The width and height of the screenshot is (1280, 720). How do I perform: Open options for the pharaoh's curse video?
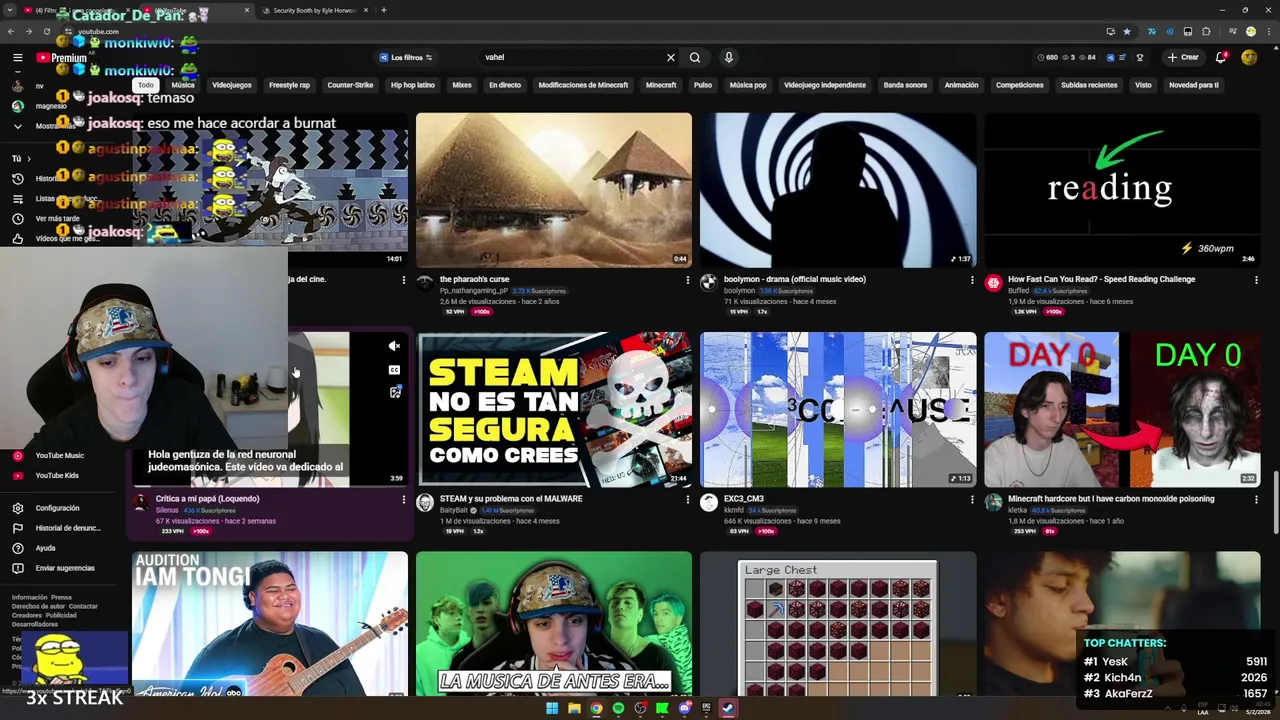[x=687, y=280]
